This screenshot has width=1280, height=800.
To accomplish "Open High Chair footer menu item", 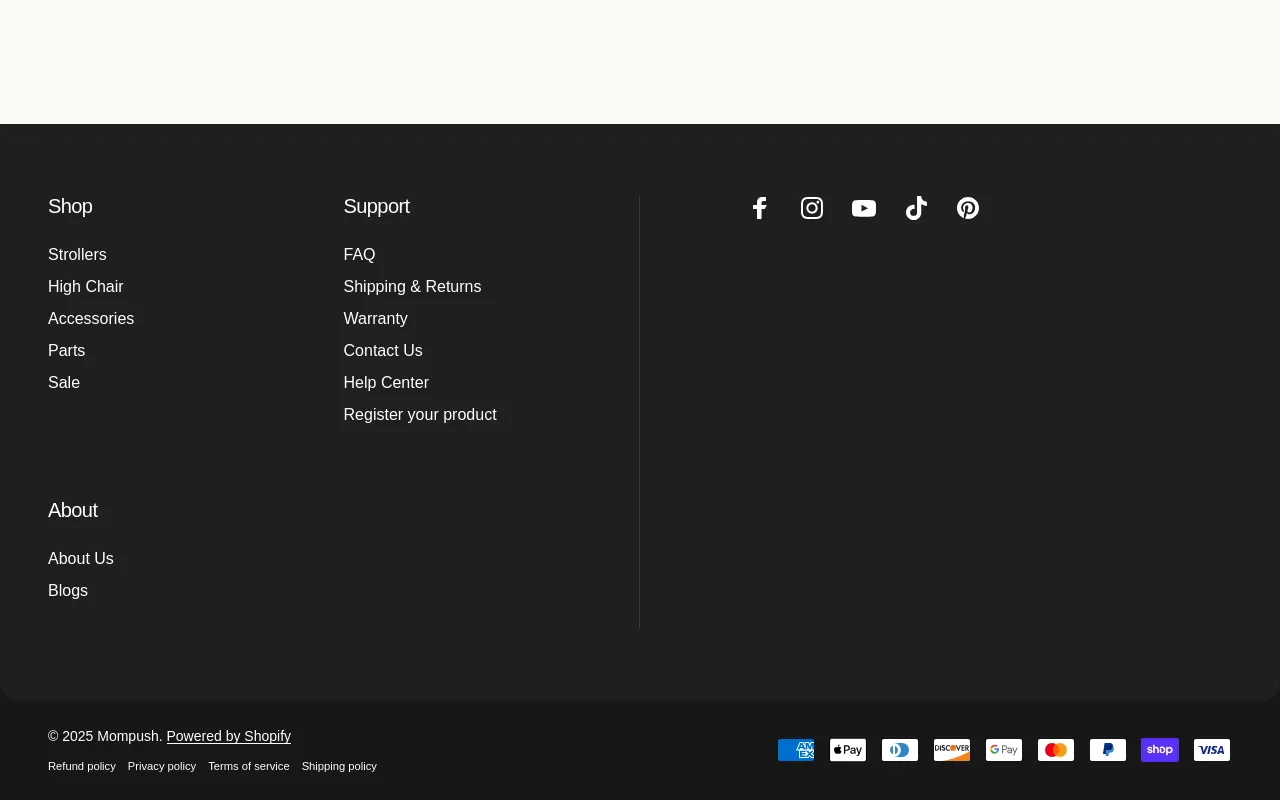I will coord(86,287).
